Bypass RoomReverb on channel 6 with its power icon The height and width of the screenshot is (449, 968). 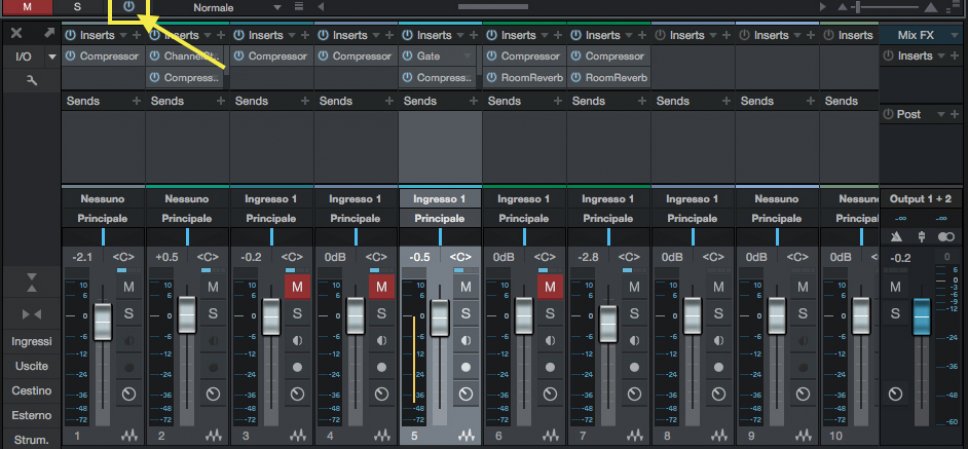click(491, 78)
